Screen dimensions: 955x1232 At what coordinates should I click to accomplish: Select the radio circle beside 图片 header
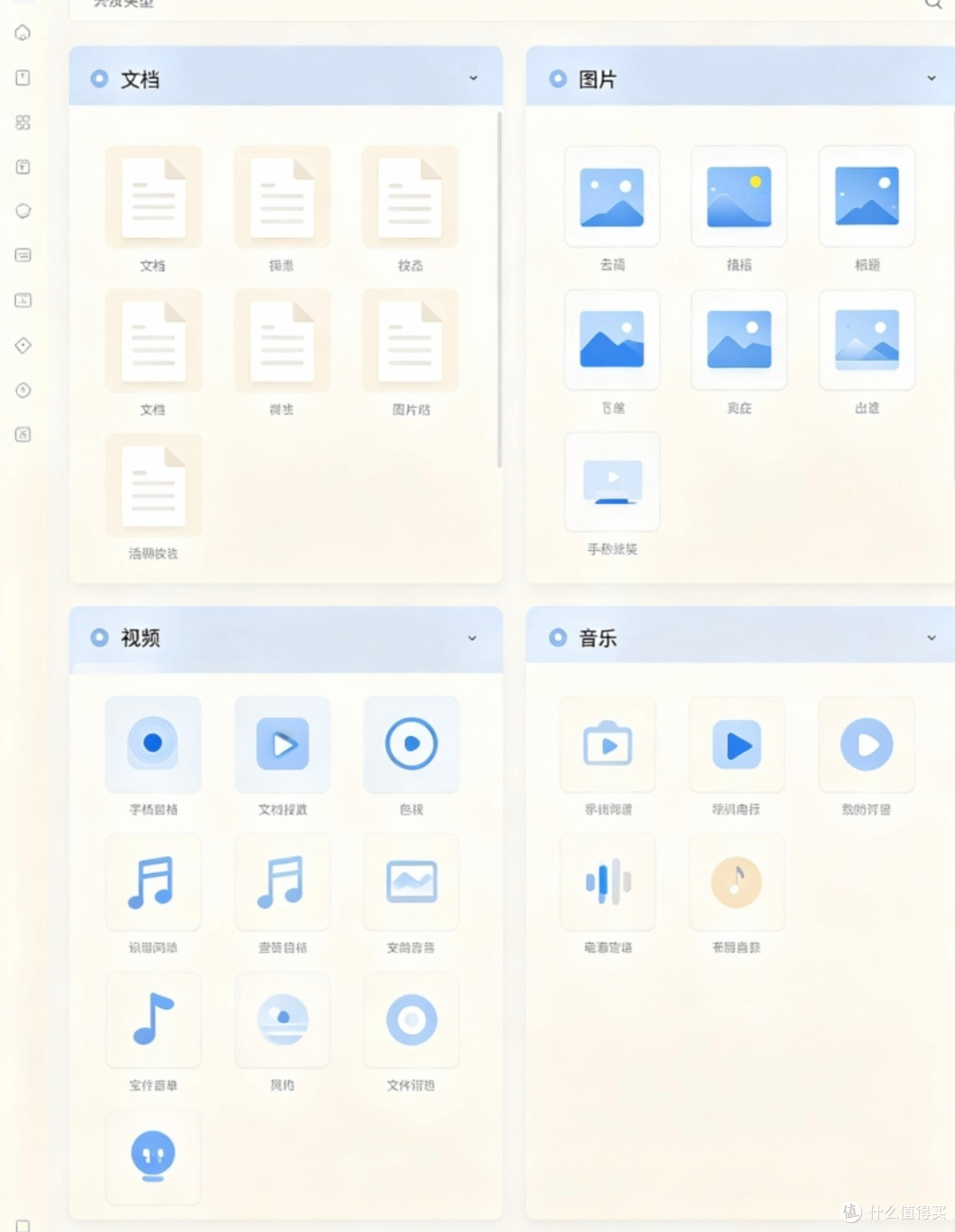(x=558, y=78)
